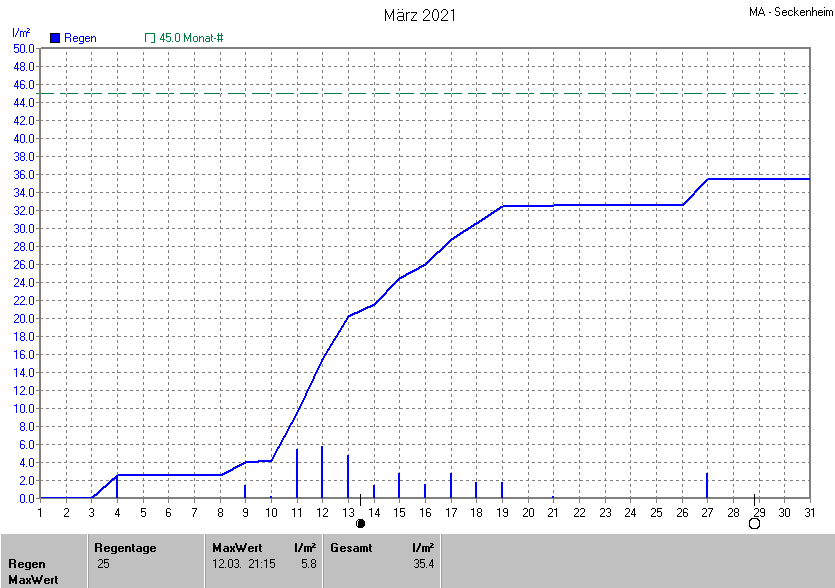Click the 45.0 Monat-# legend box
835x588 pixels.
click(x=150, y=38)
